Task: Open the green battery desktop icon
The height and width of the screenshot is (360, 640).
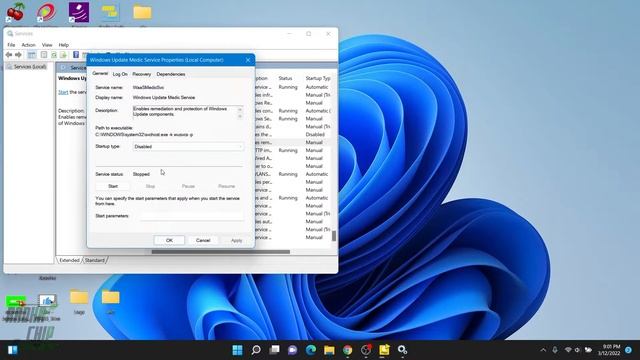Action: coord(16,302)
